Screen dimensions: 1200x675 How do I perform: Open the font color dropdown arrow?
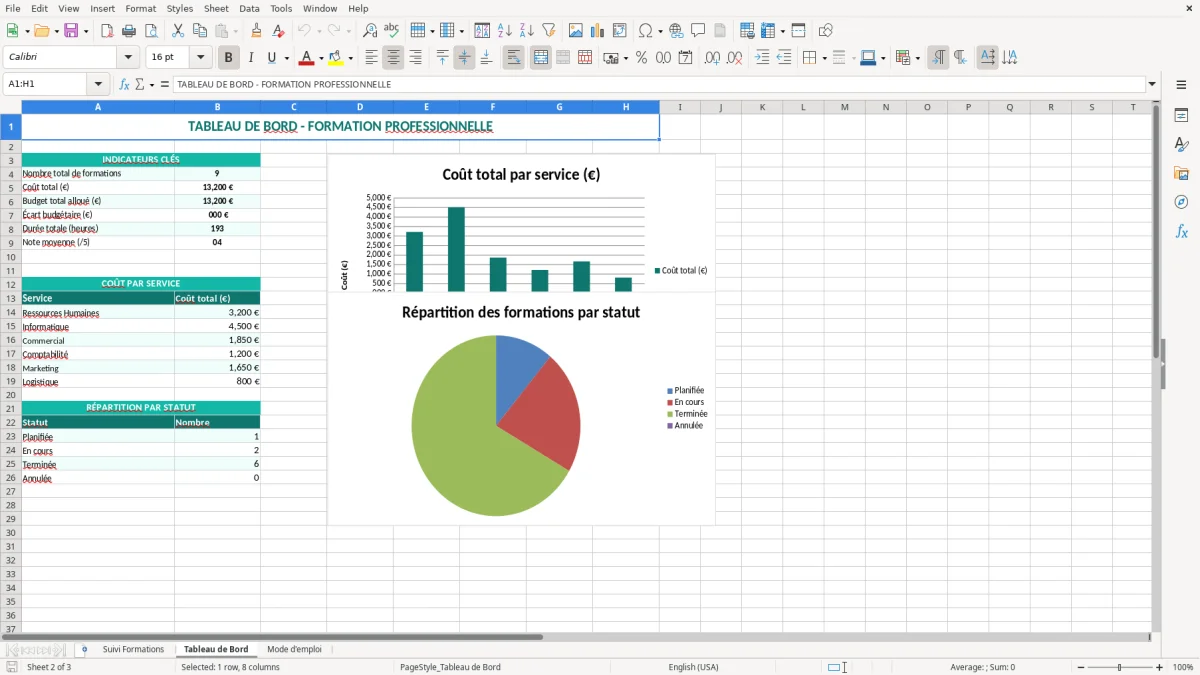[x=320, y=58]
